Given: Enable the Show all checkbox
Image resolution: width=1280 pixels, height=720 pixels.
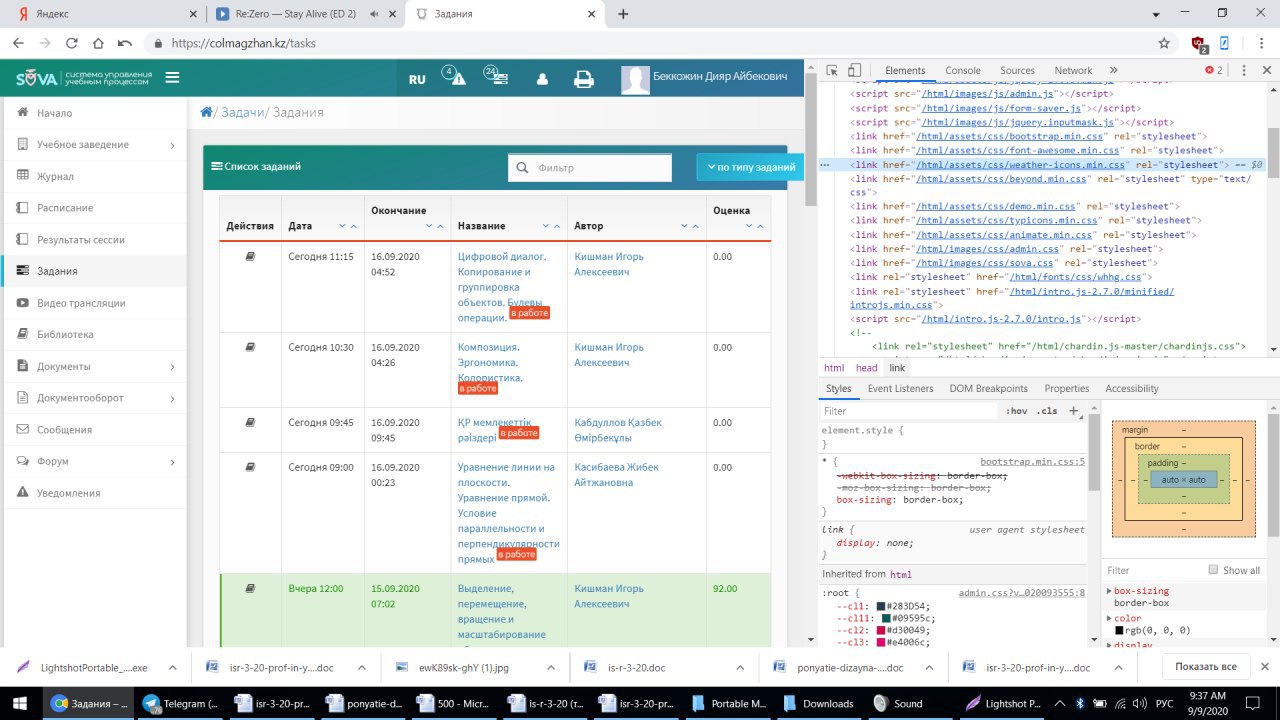Looking at the screenshot, I should (x=1213, y=570).
